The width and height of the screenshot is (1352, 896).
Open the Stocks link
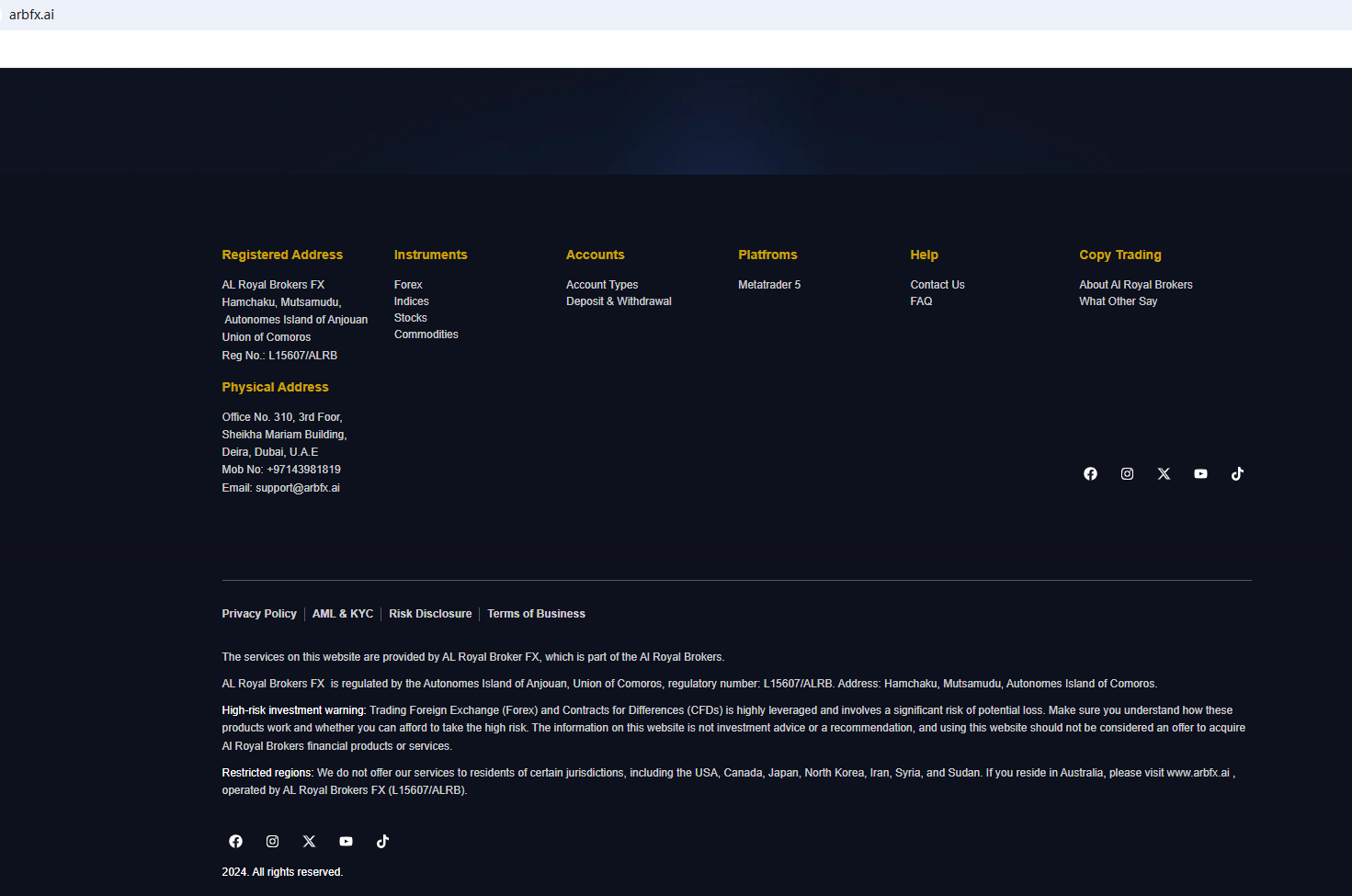coord(411,318)
